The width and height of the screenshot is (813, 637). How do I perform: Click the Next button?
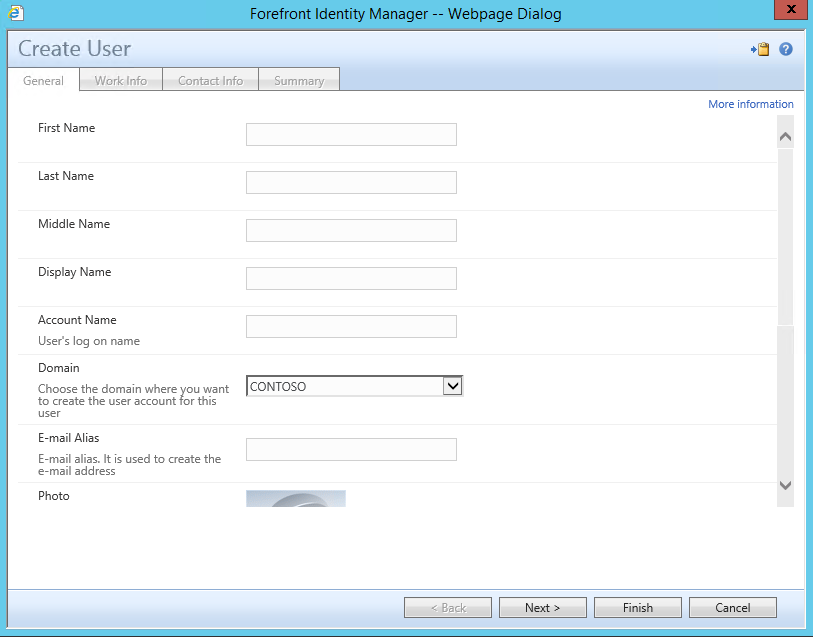(543, 607)
